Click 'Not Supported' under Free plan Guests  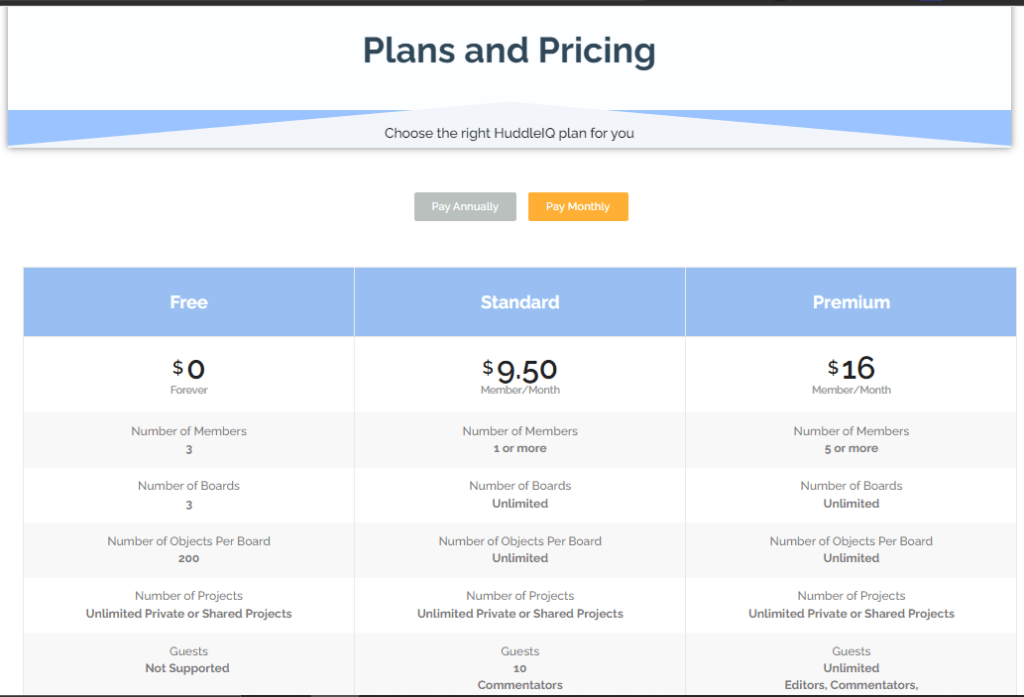coord(187,668)
